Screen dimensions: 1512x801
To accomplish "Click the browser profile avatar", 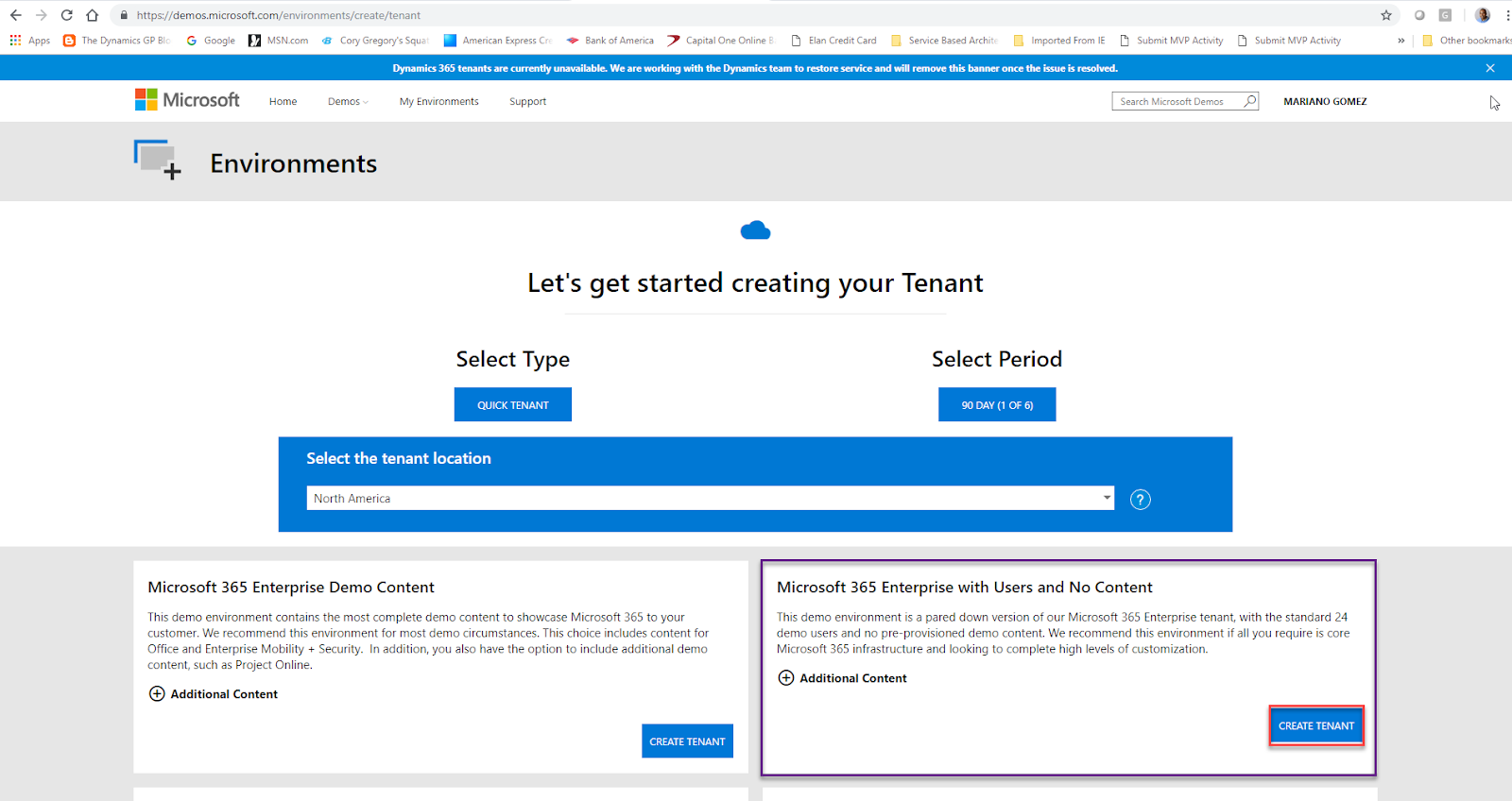I will point(1483,15).
